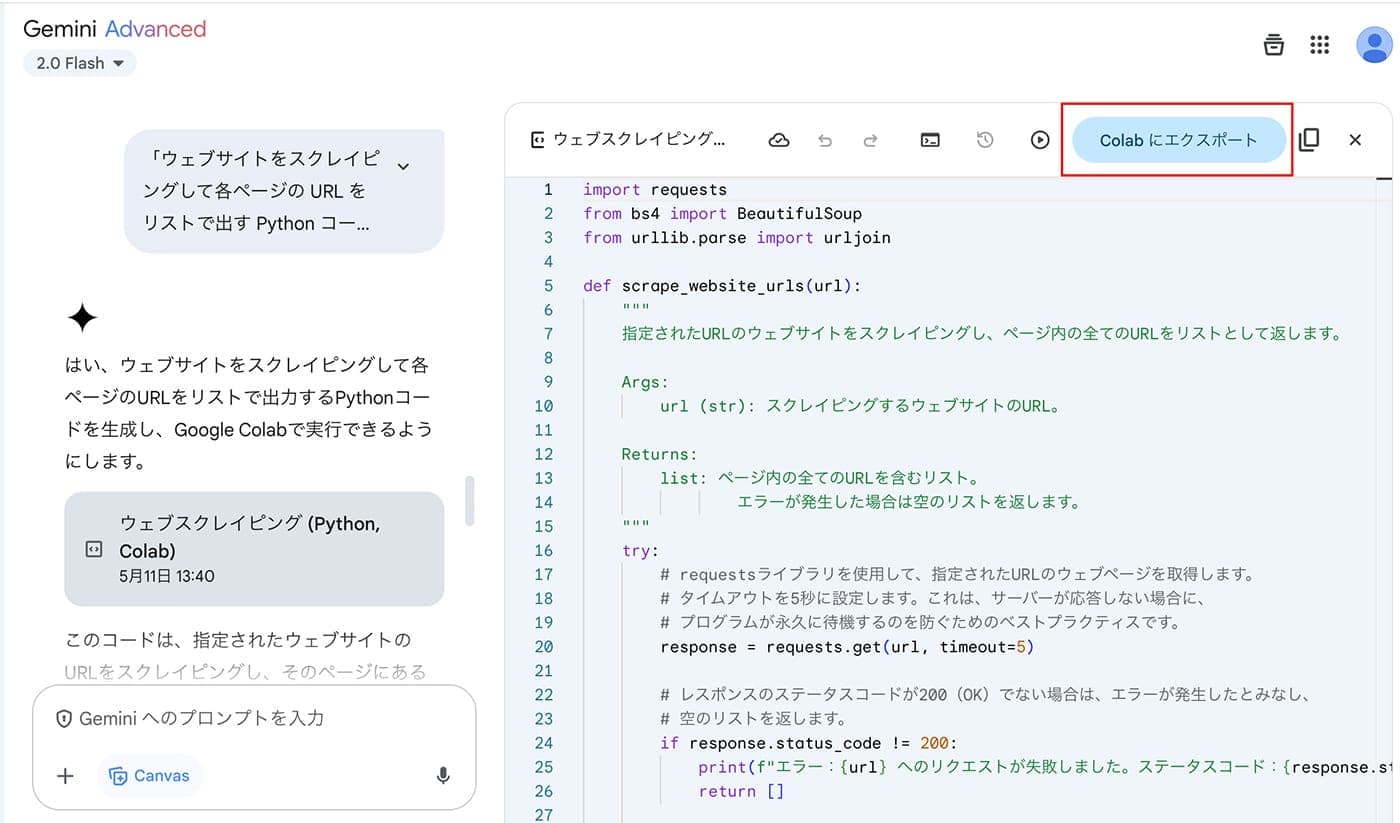The image size is (1400, 823).
Task: Click the from urllib.parse import urljoin line
Action: 736,237
